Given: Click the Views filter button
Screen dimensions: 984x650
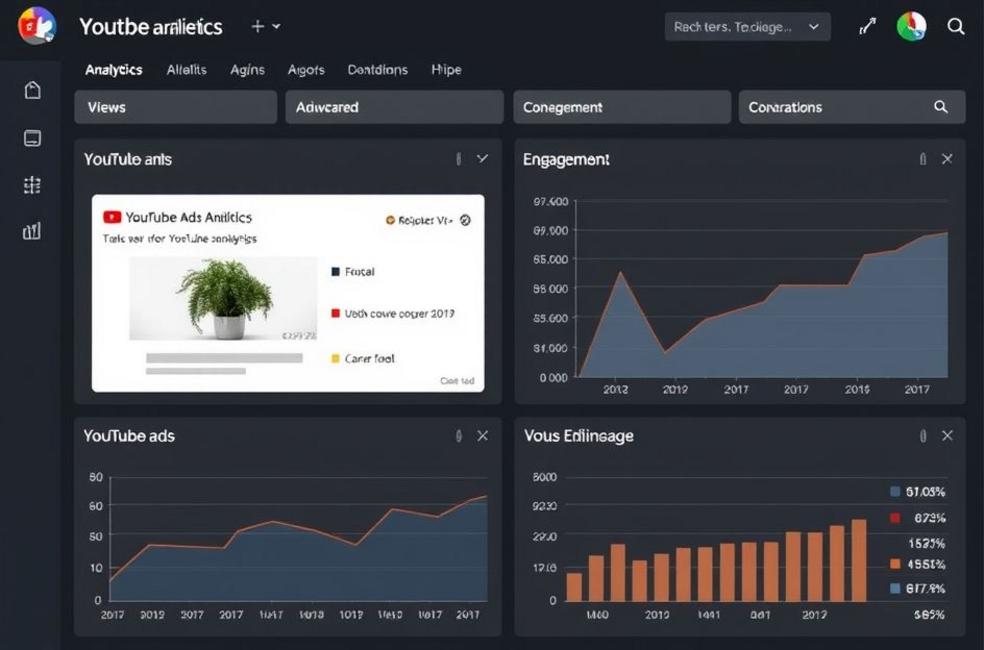Looking at the screenshot, I should pyautogui.click(x=175, y=107).
